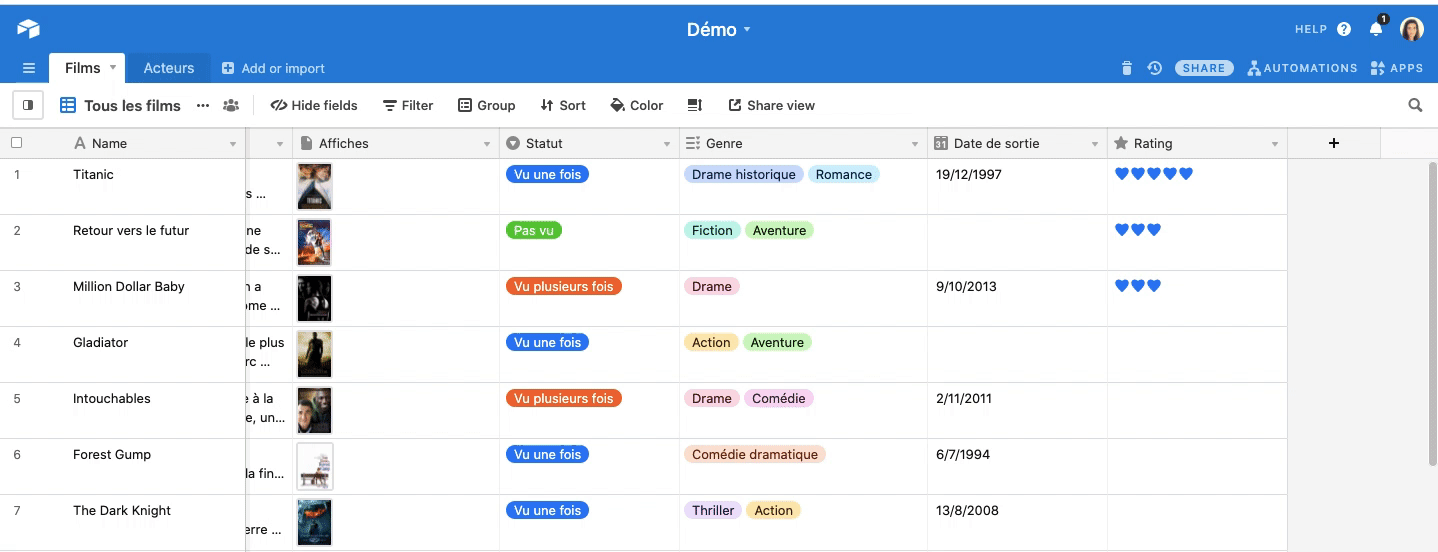The width and height of the screenshot is (1438, 552).
Task: Open the Statut column dropdown arrow
Action: pyautogui.click(x=667, y=144)
